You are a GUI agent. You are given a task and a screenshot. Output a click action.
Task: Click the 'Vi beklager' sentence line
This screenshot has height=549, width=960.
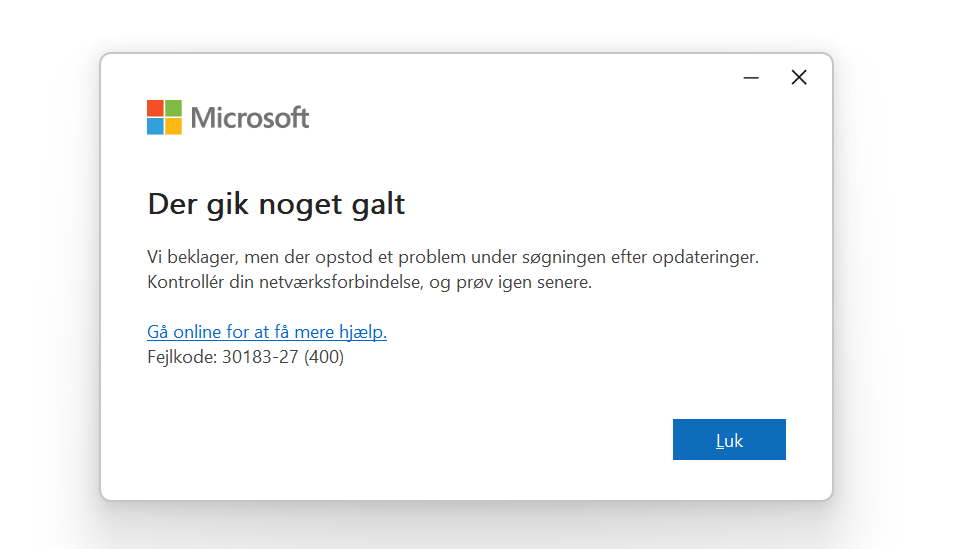pyautogui.click(x=453, y=257)
